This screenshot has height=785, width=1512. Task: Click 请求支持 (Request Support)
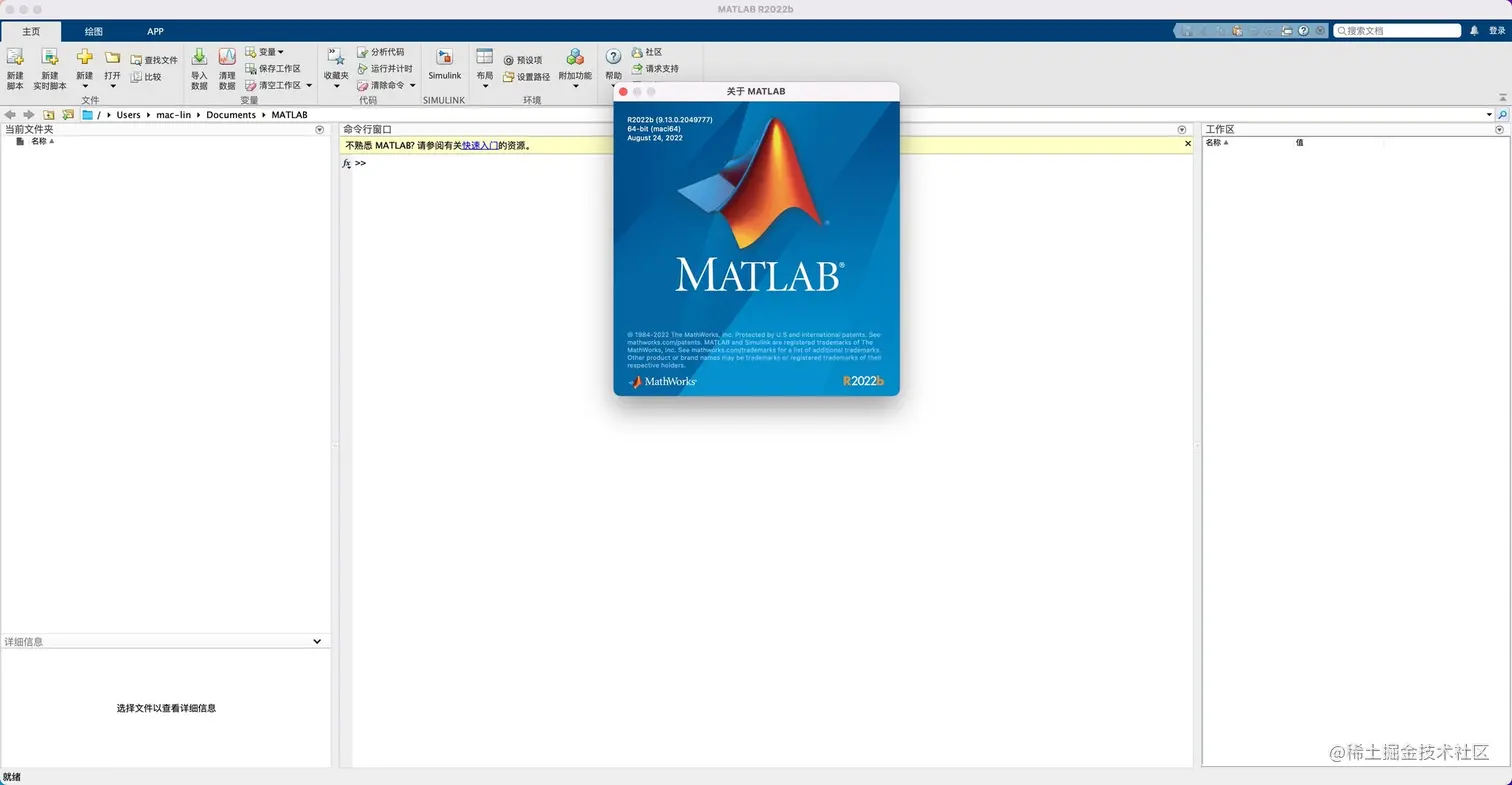coord(655,69)
